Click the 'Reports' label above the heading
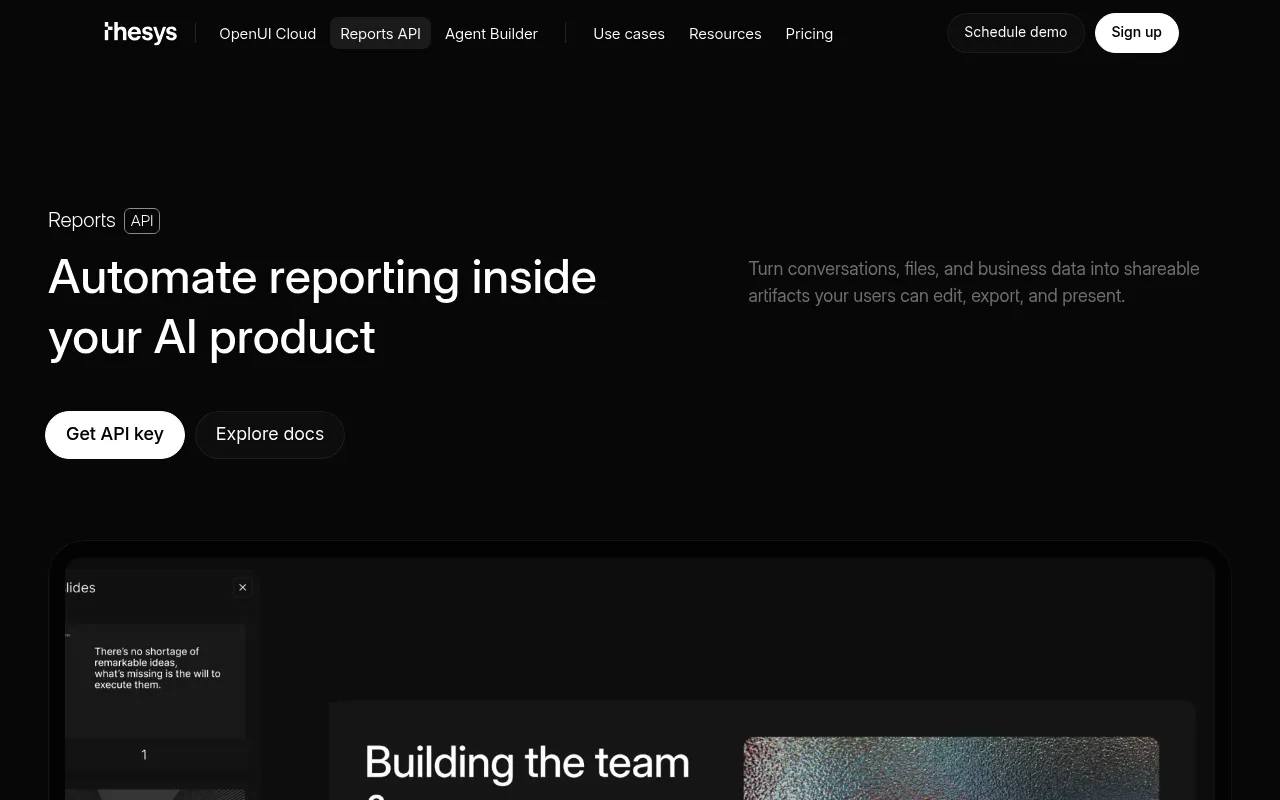Image resolution: width=1280 pixels, height=800 pixels. tap(82, 221)
